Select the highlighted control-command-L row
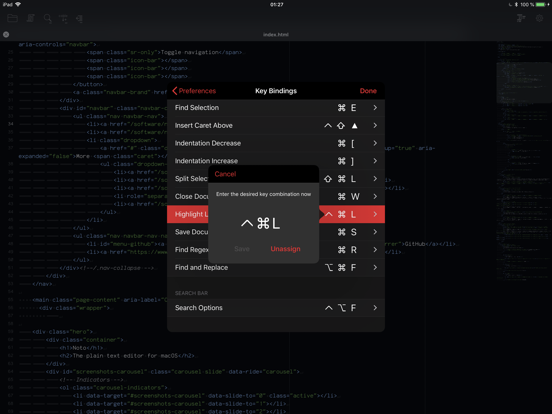 pos(276,214)
